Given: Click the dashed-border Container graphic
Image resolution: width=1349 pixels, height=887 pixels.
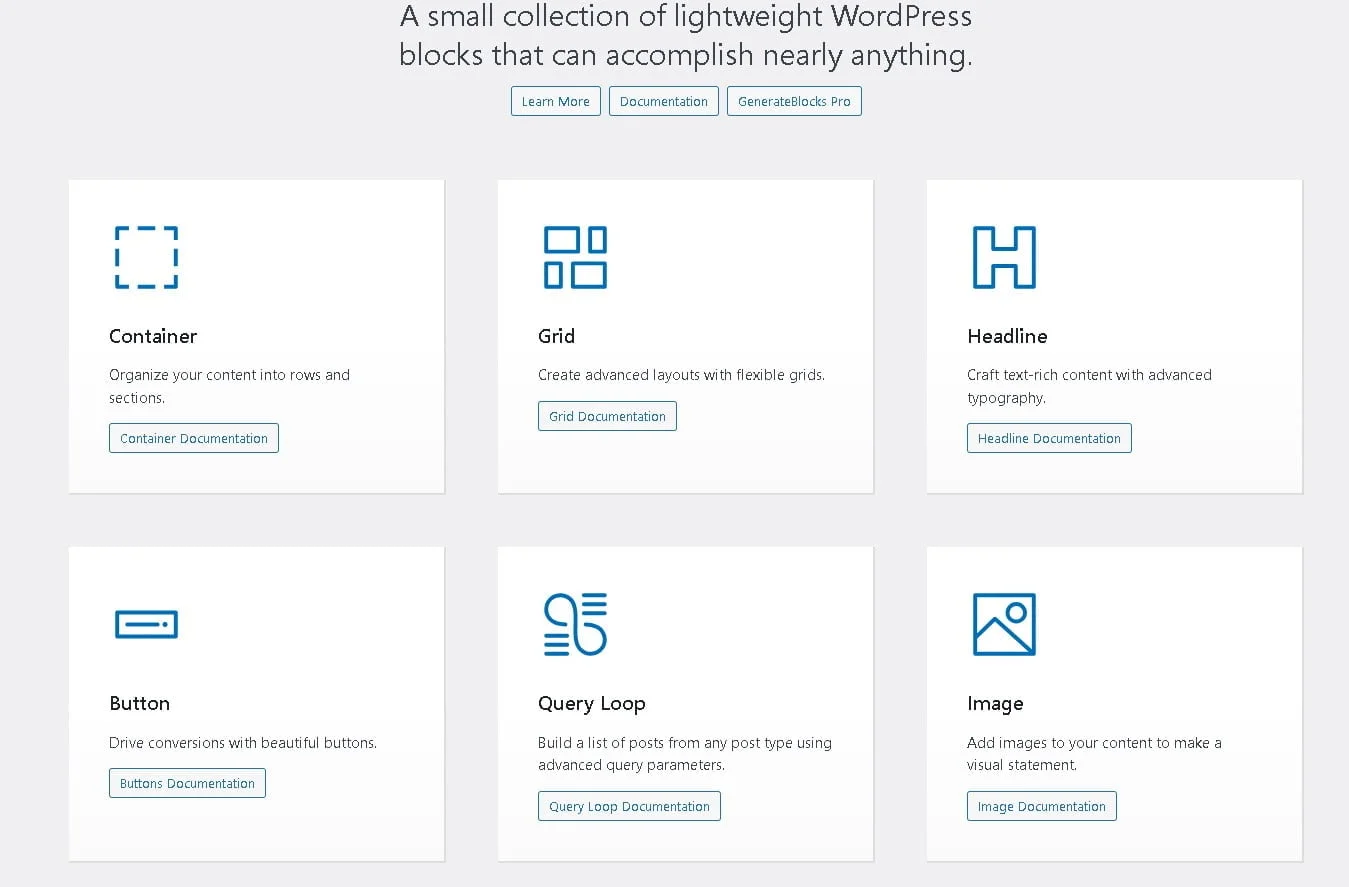Looking at the screenshot, I should (x=145, y=257).
